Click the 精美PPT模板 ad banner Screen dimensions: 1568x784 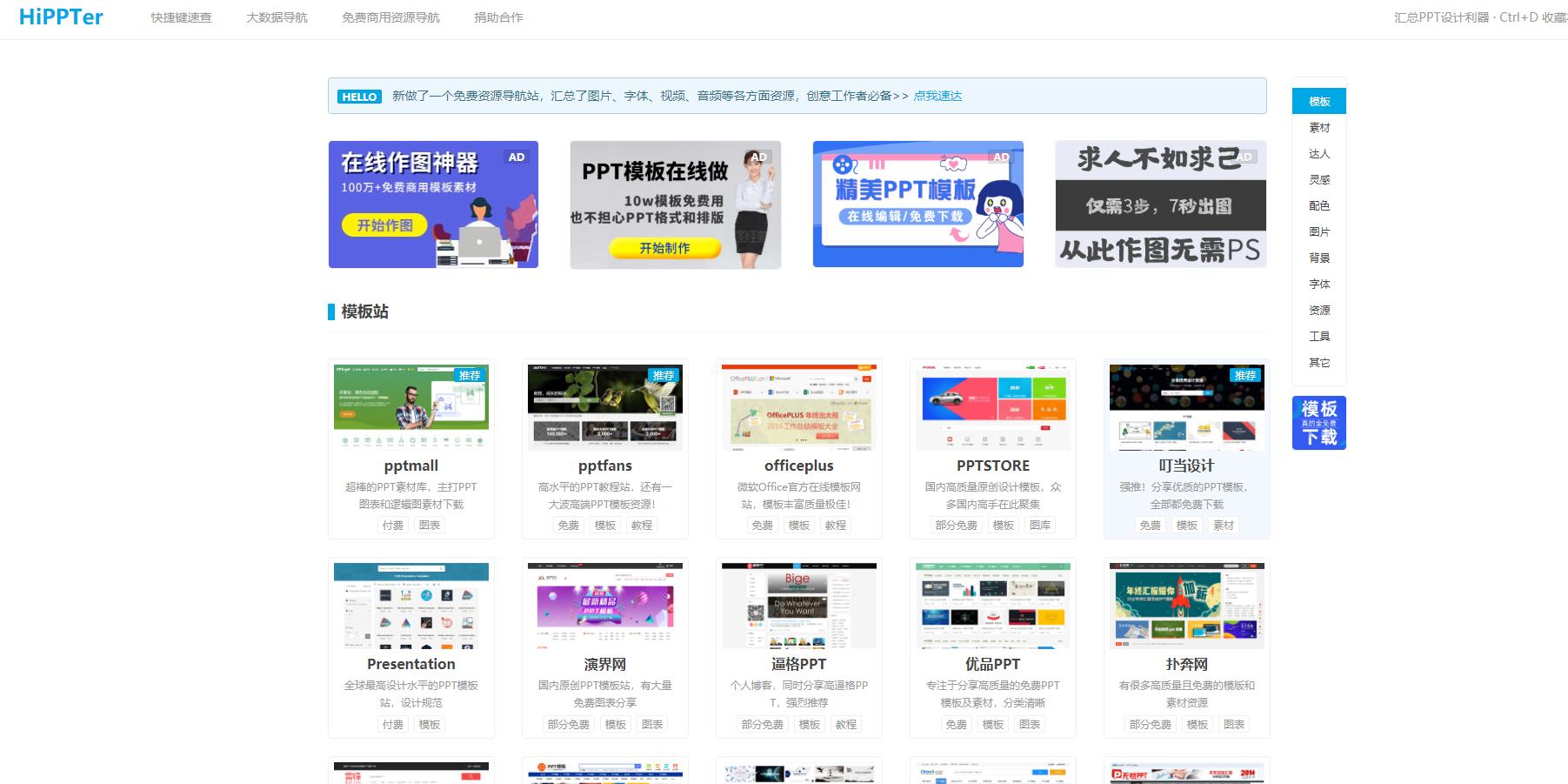917,204
